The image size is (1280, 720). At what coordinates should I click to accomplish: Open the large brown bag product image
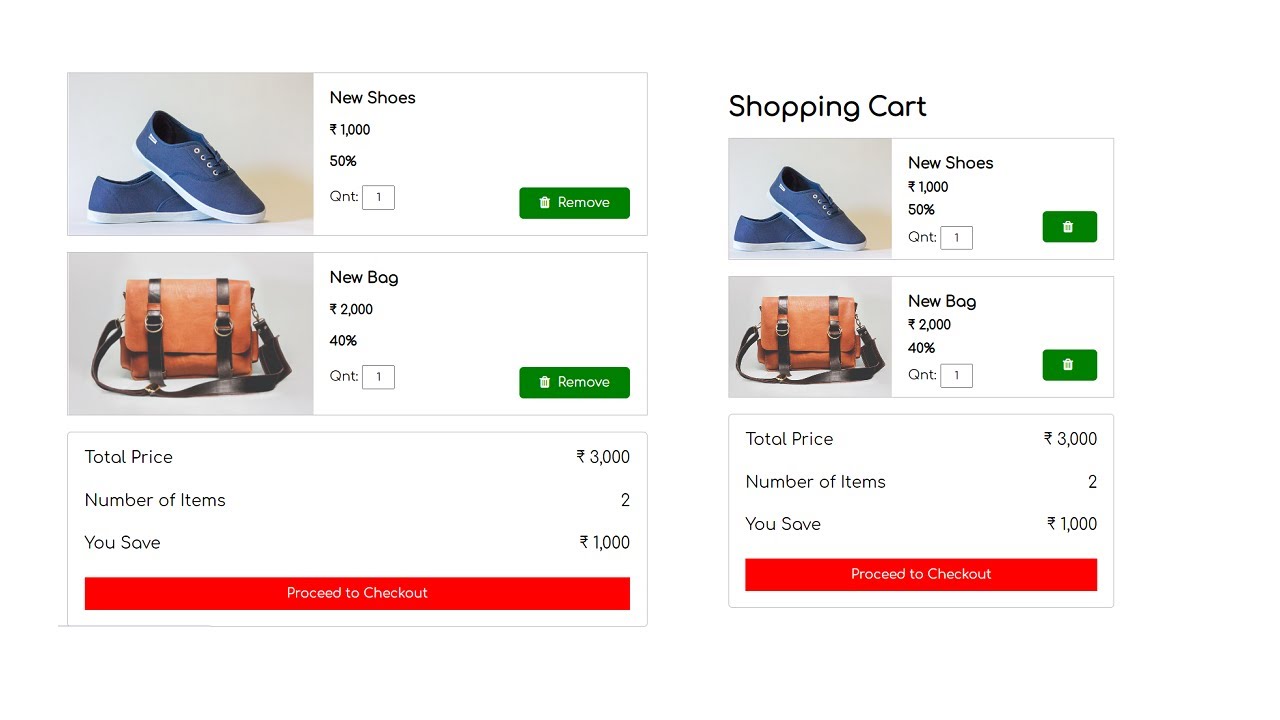[190, 334]
